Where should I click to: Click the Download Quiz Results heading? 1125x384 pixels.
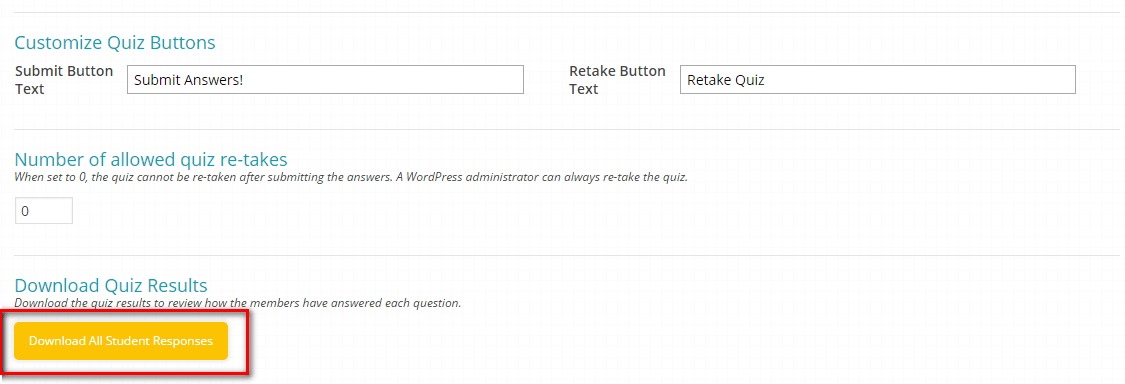click(x=110, y=285)
